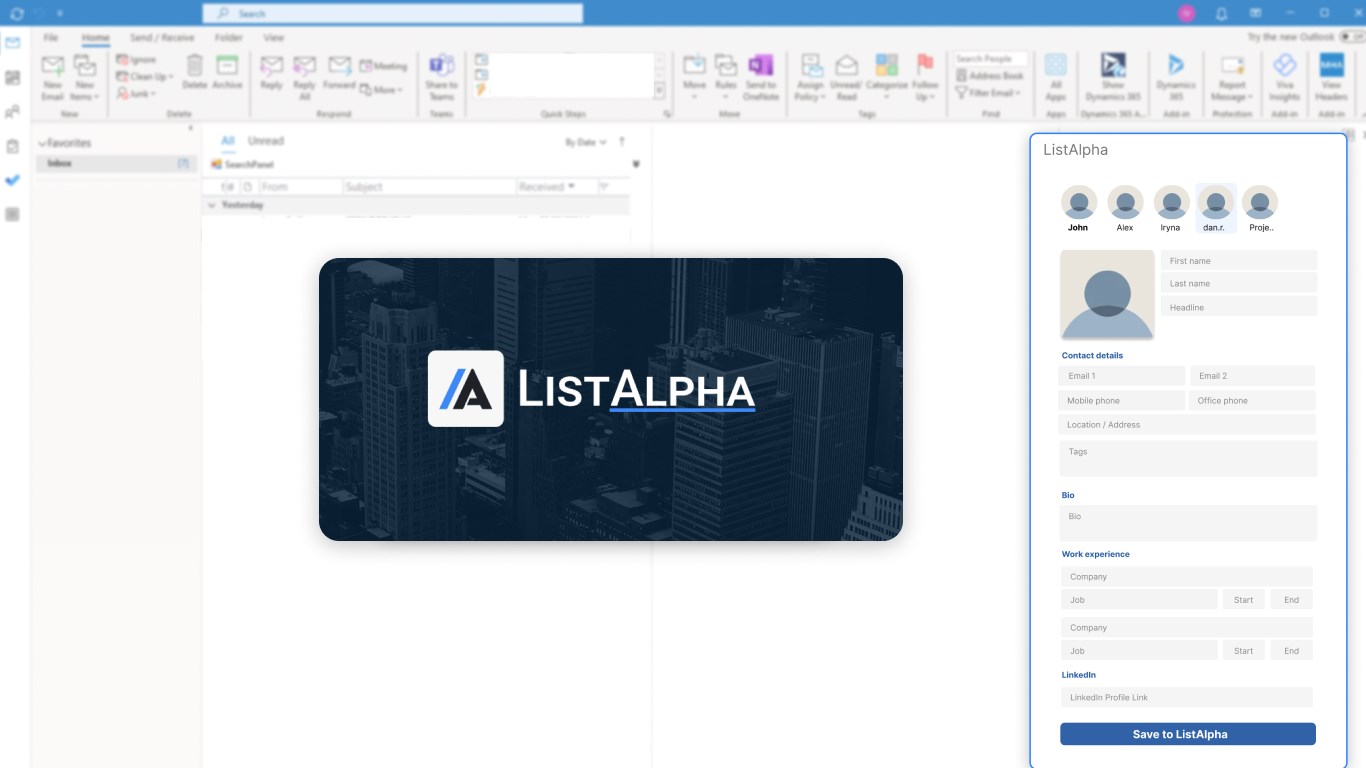Click the Outlook Search box
Screen dimensions: 1366x768
click(x=392, y=13)
